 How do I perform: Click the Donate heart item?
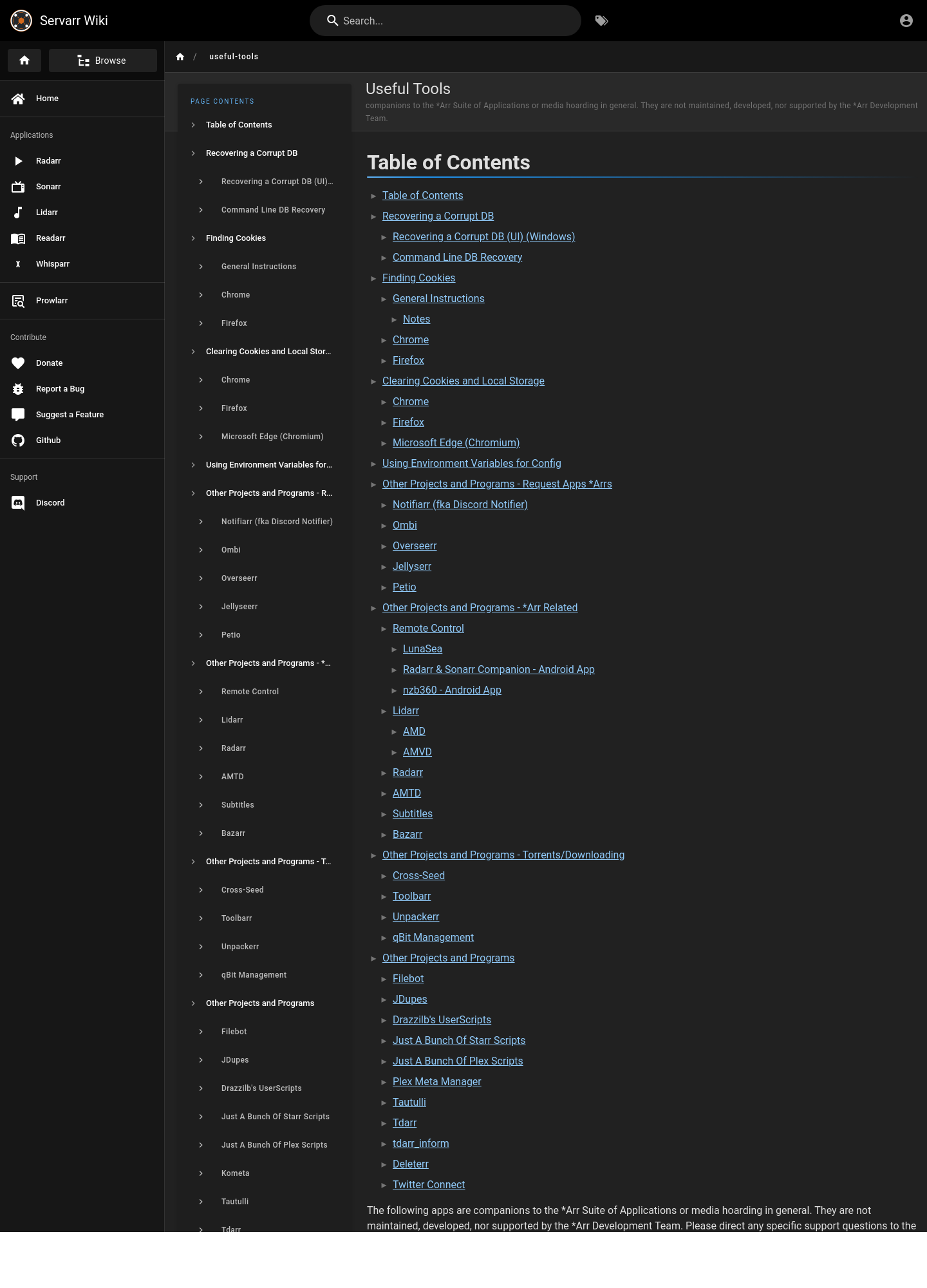tap(82, 363)
